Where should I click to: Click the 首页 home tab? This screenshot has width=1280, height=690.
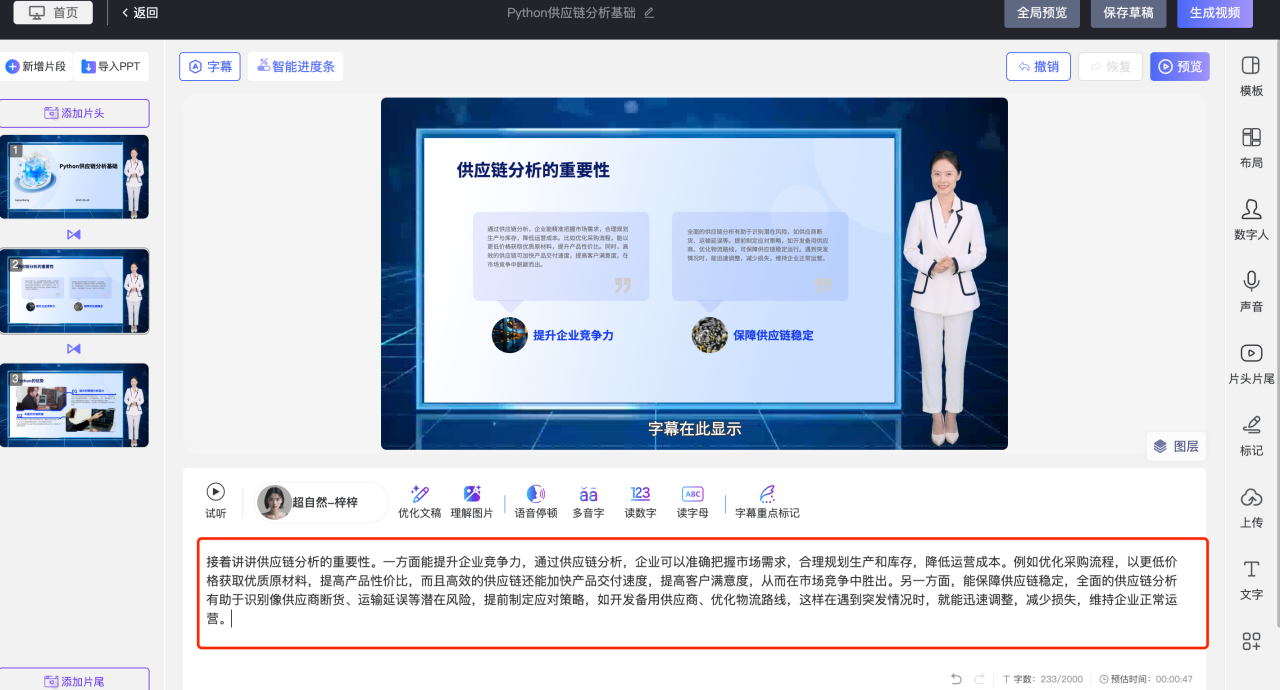(x=53, y=13)
